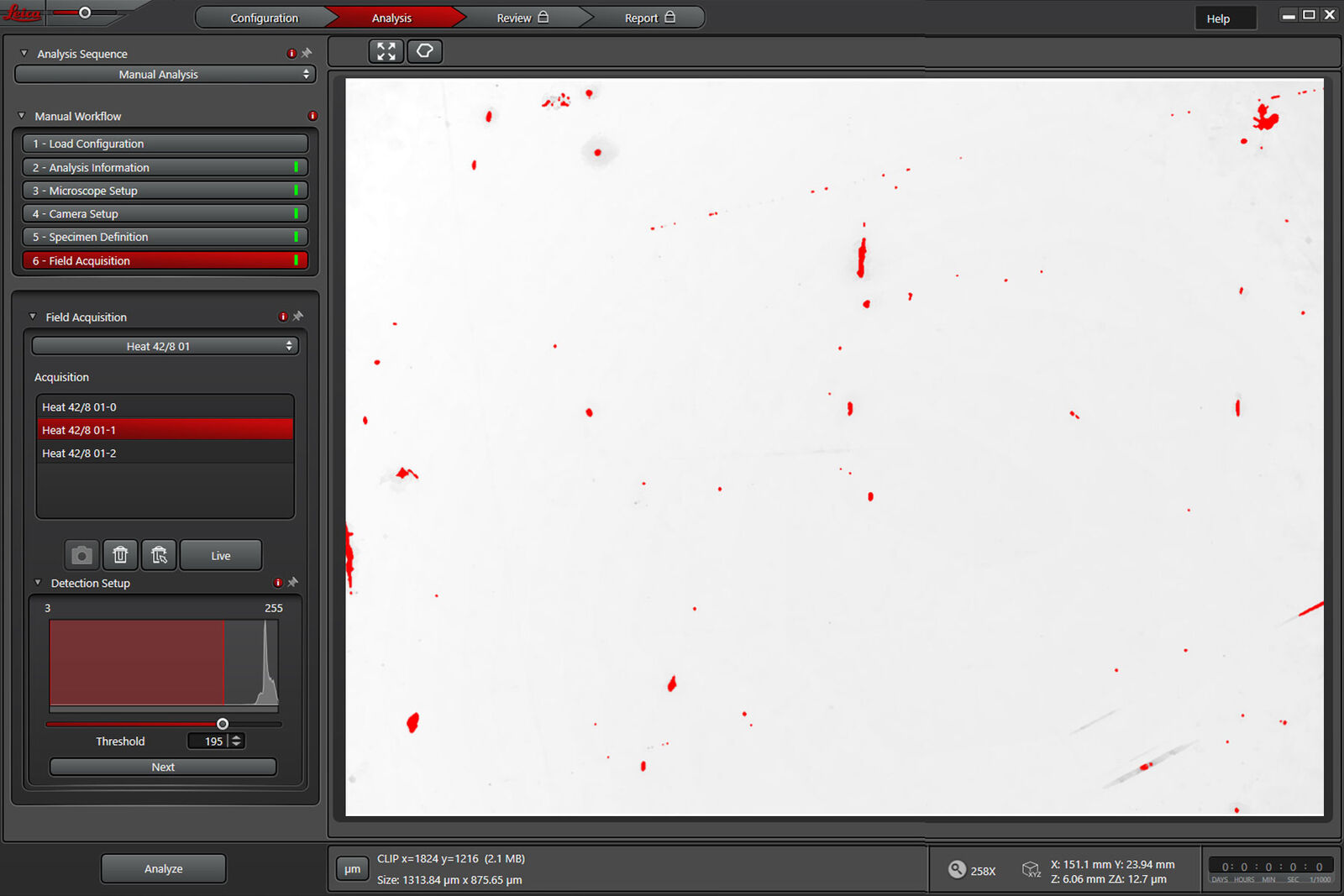Select acquisition Heat 42/8 01-2

point(165,453)
